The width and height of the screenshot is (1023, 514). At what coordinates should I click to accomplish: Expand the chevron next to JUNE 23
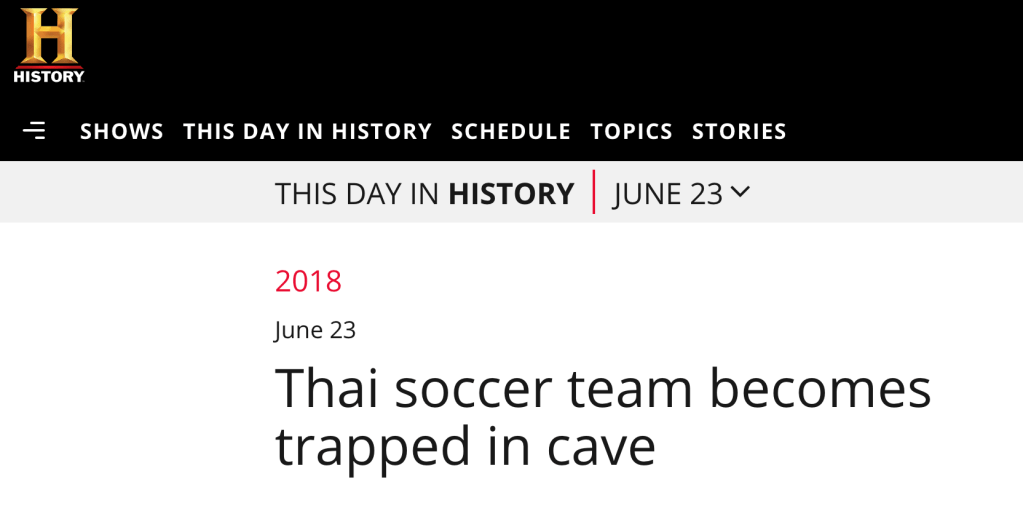point(740,192)
